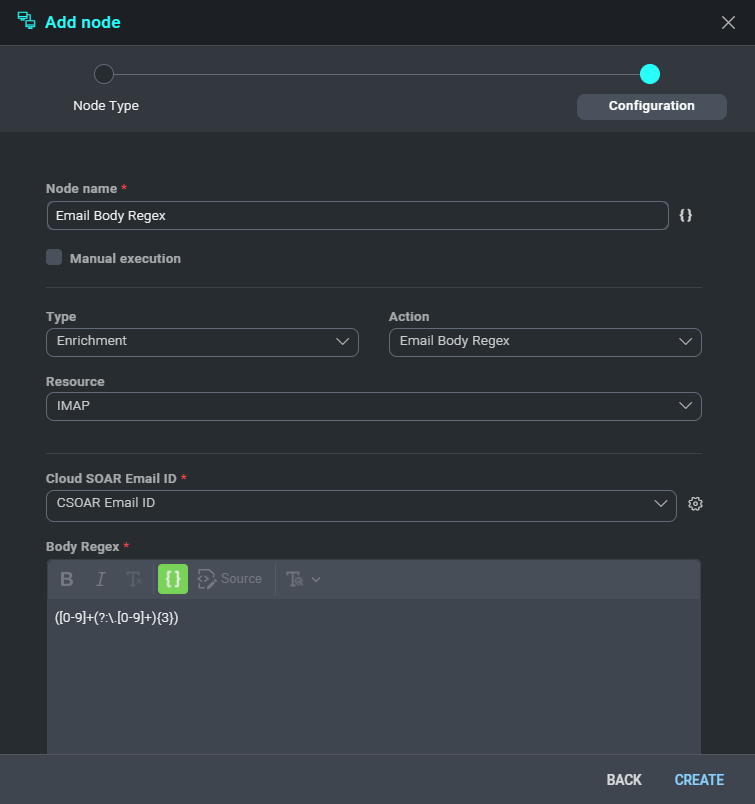Click the BACK button
Screen dimensions: 755x804
(x=624, y=780)
